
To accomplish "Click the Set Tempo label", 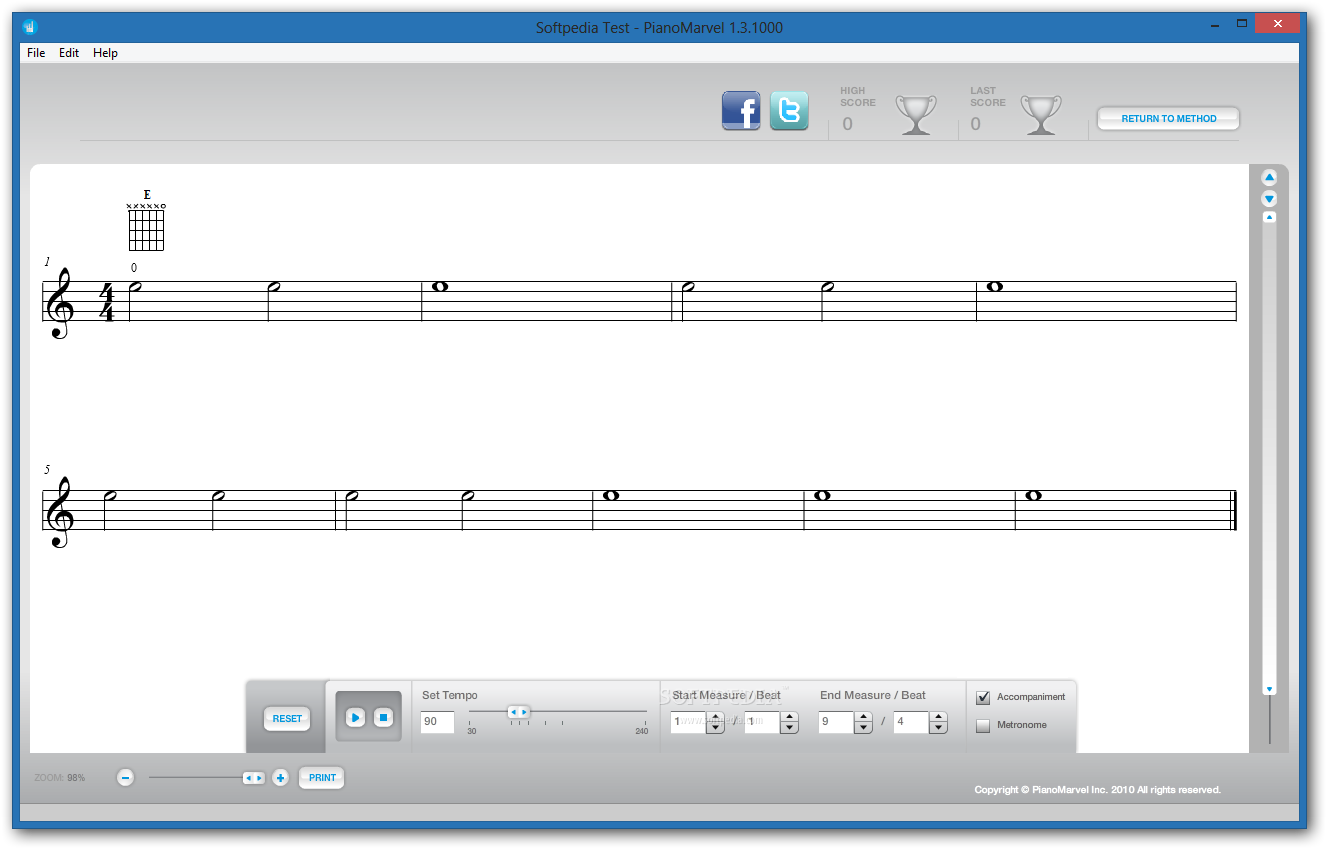I will click(x=450, y=695).
